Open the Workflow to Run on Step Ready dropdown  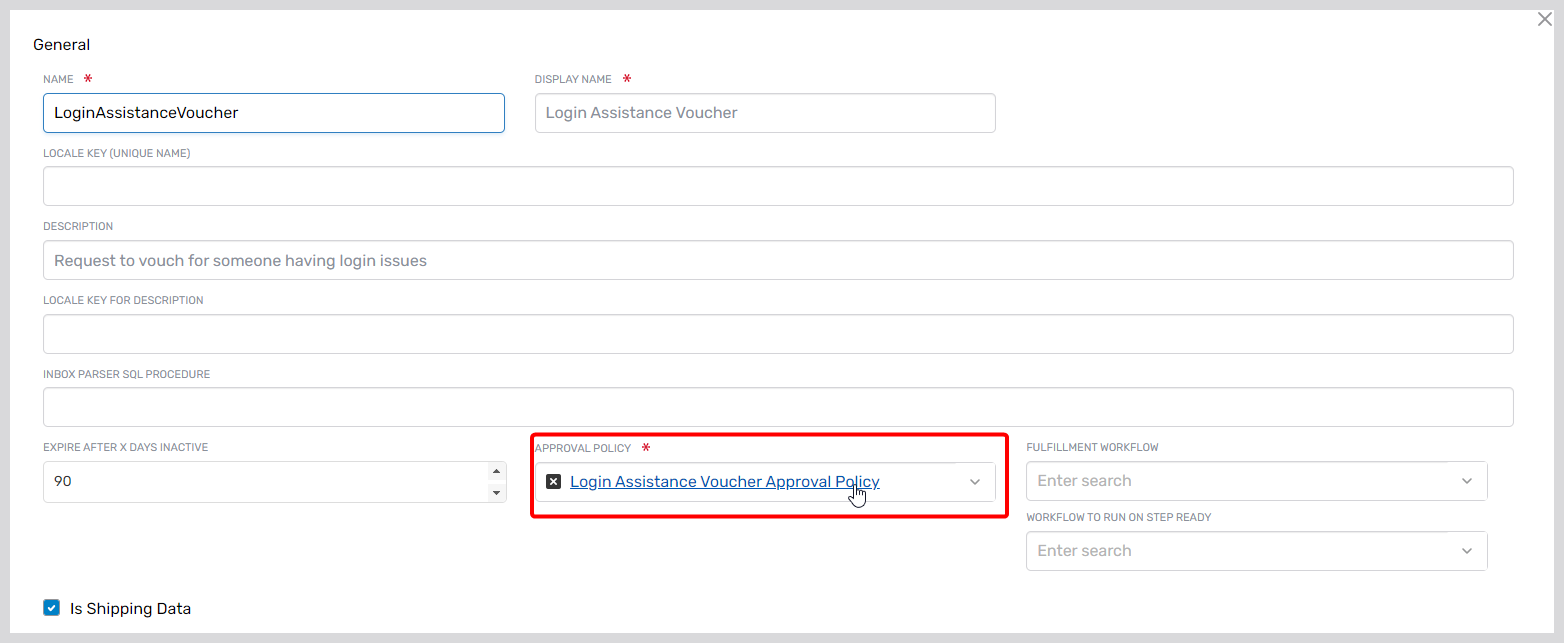pos(1467,550)
